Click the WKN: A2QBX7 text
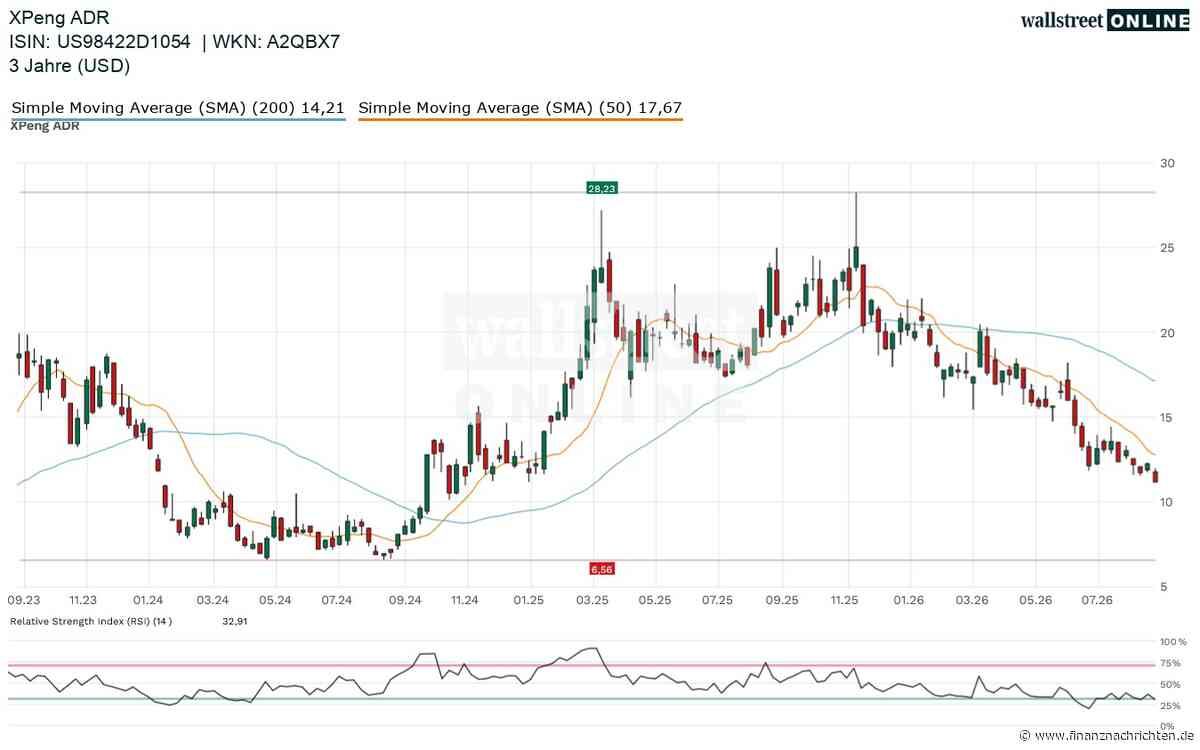Viewport: 1200px width, 750px height. coord(277,42)
